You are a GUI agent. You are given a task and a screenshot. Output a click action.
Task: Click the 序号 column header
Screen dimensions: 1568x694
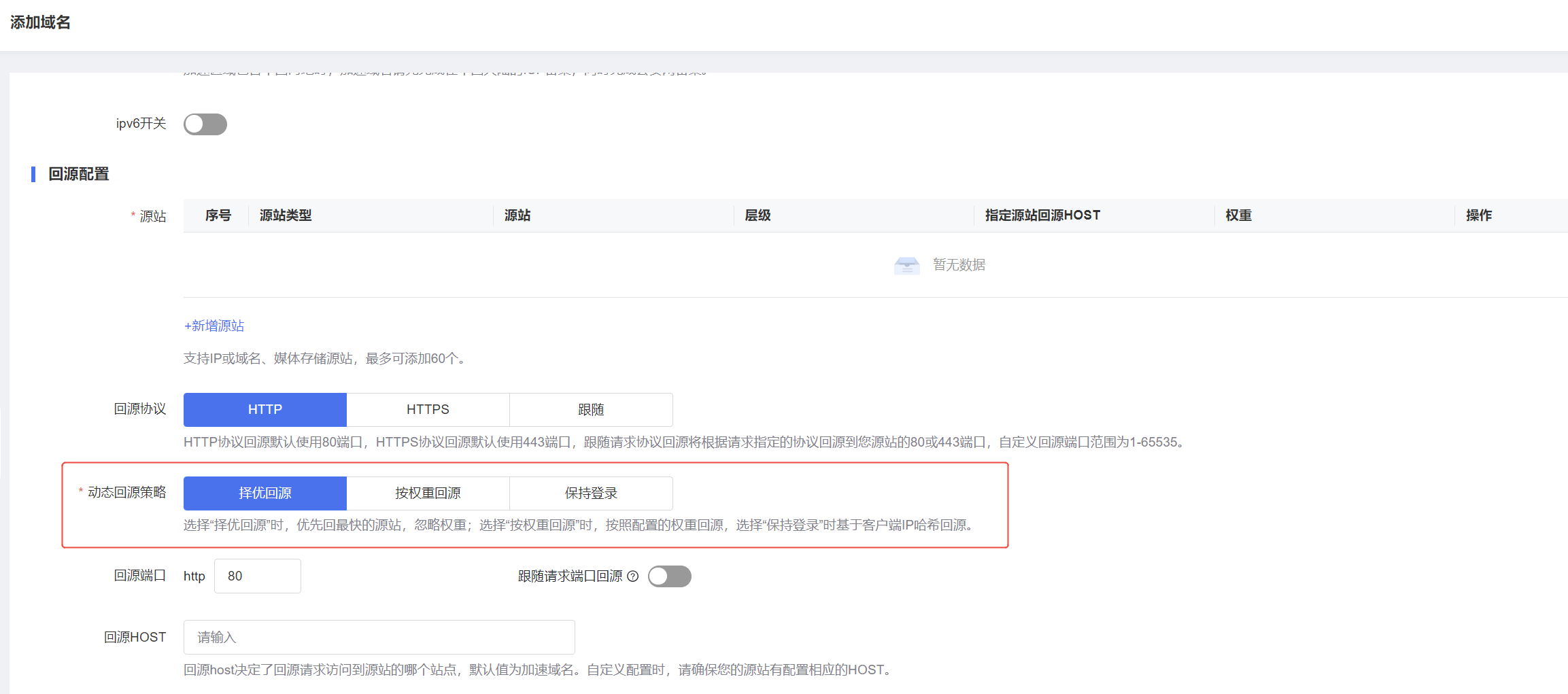tap(218, 215)
